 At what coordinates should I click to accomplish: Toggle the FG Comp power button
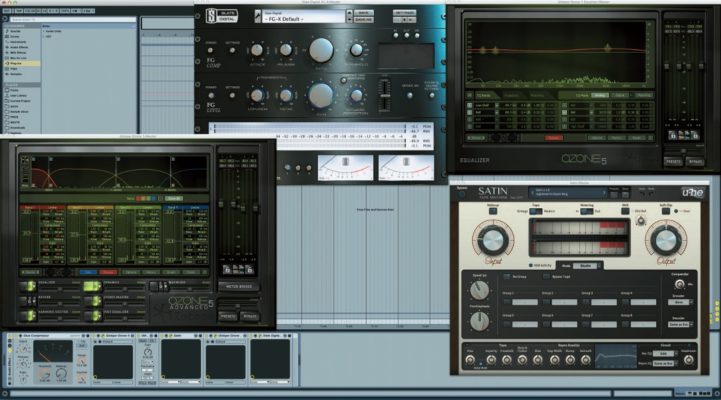point(211,51)
